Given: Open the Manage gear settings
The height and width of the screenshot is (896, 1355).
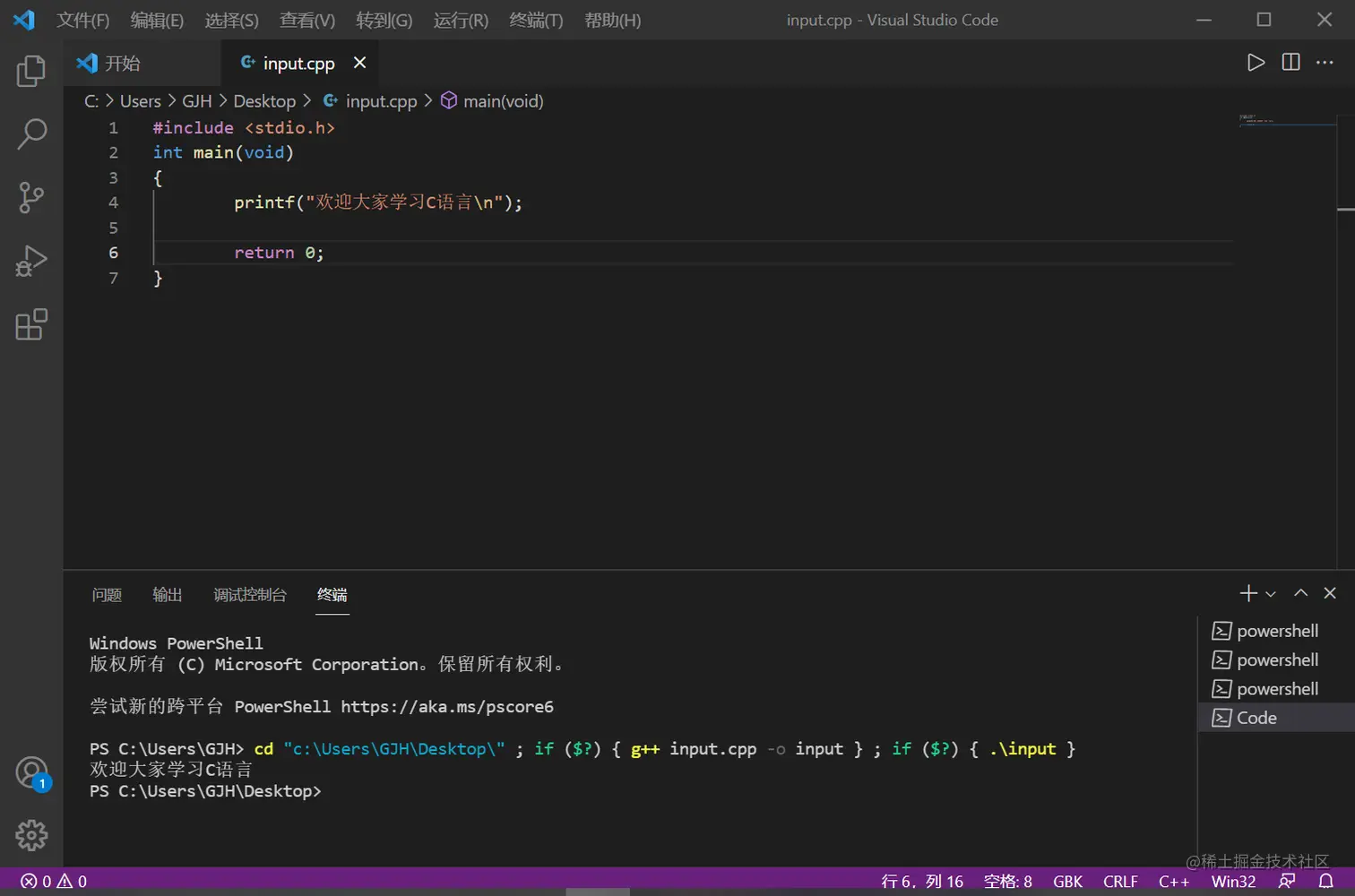Looking at the screenshot, I should click(x=31, y=835).
